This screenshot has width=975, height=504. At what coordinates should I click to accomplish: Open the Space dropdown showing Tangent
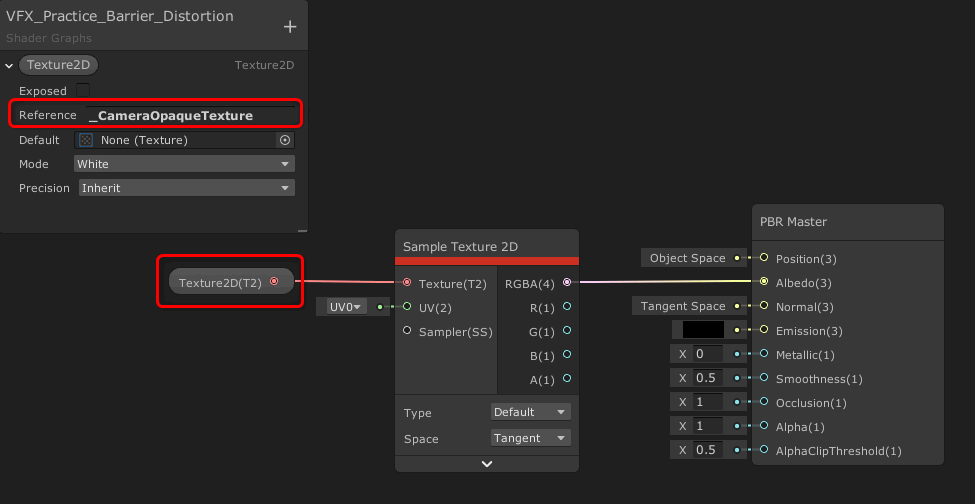(x=530, y=438)
